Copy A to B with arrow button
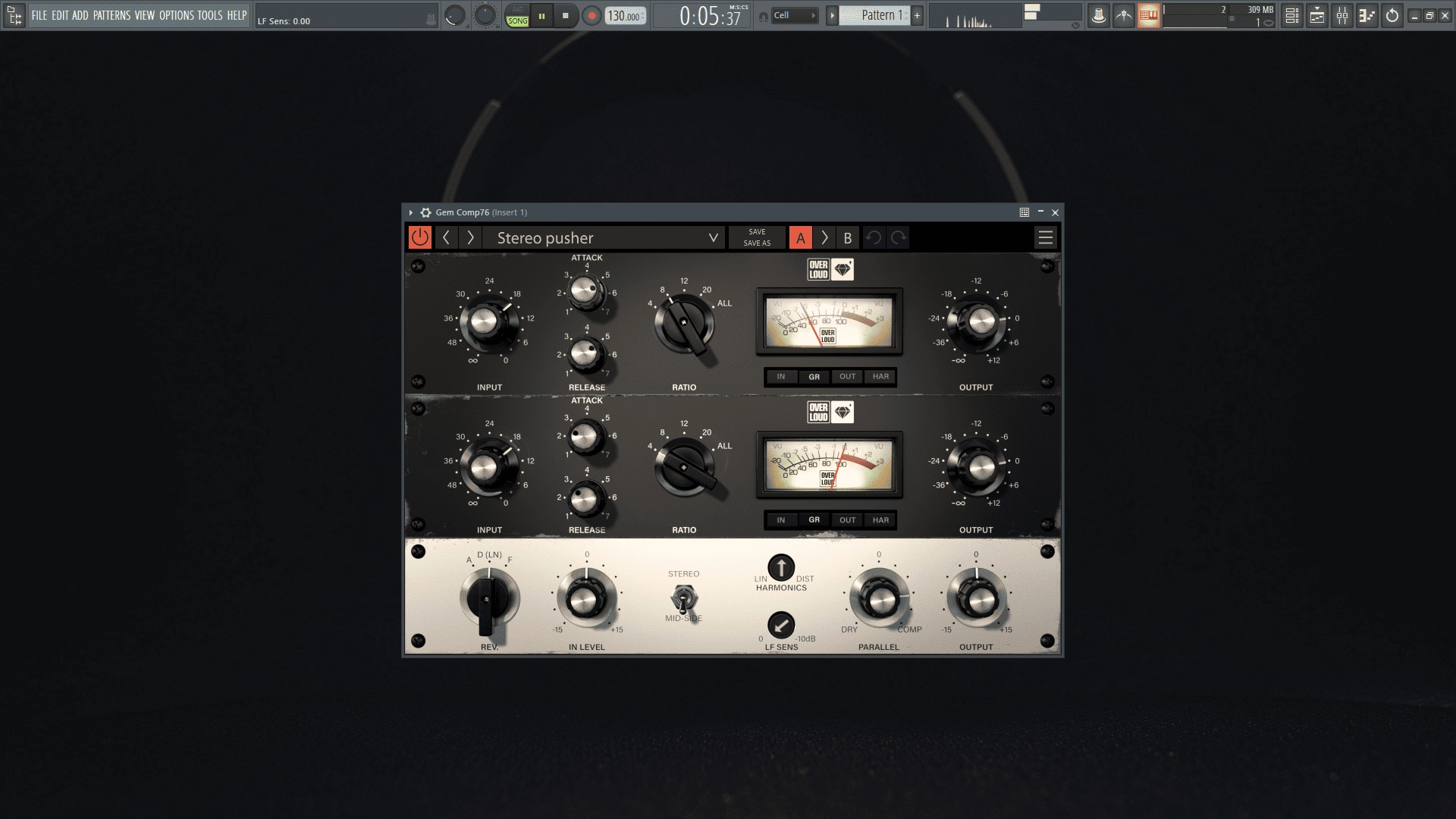 pos(824,238)
